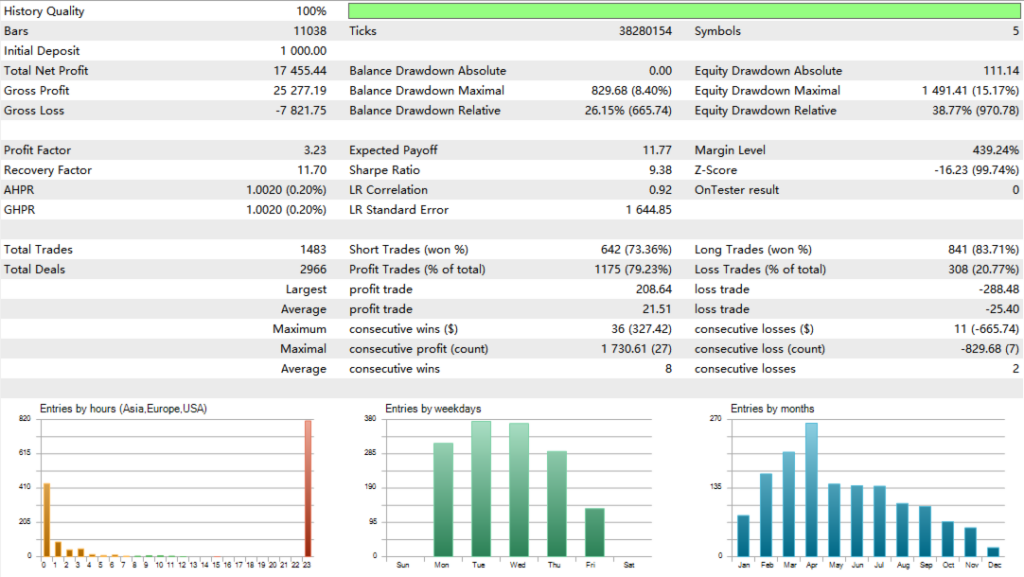1024x577 pixels.
Task: Select the Z-Score value -16.23 (99.74%)
Action: click(976, 170)
